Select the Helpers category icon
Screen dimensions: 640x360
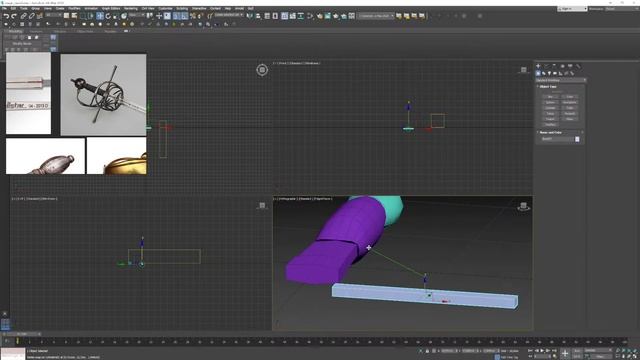pos(560,73)
